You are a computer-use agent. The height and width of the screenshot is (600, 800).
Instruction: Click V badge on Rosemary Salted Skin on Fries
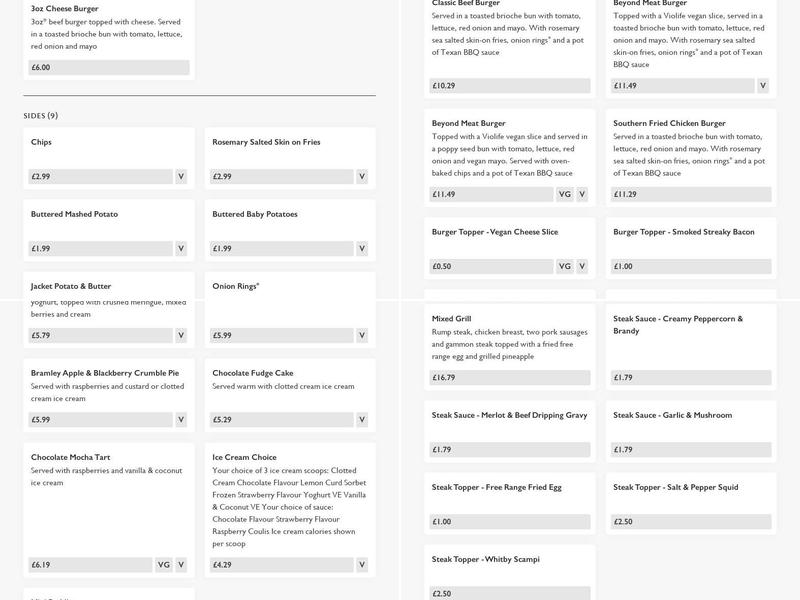[362, 177]
